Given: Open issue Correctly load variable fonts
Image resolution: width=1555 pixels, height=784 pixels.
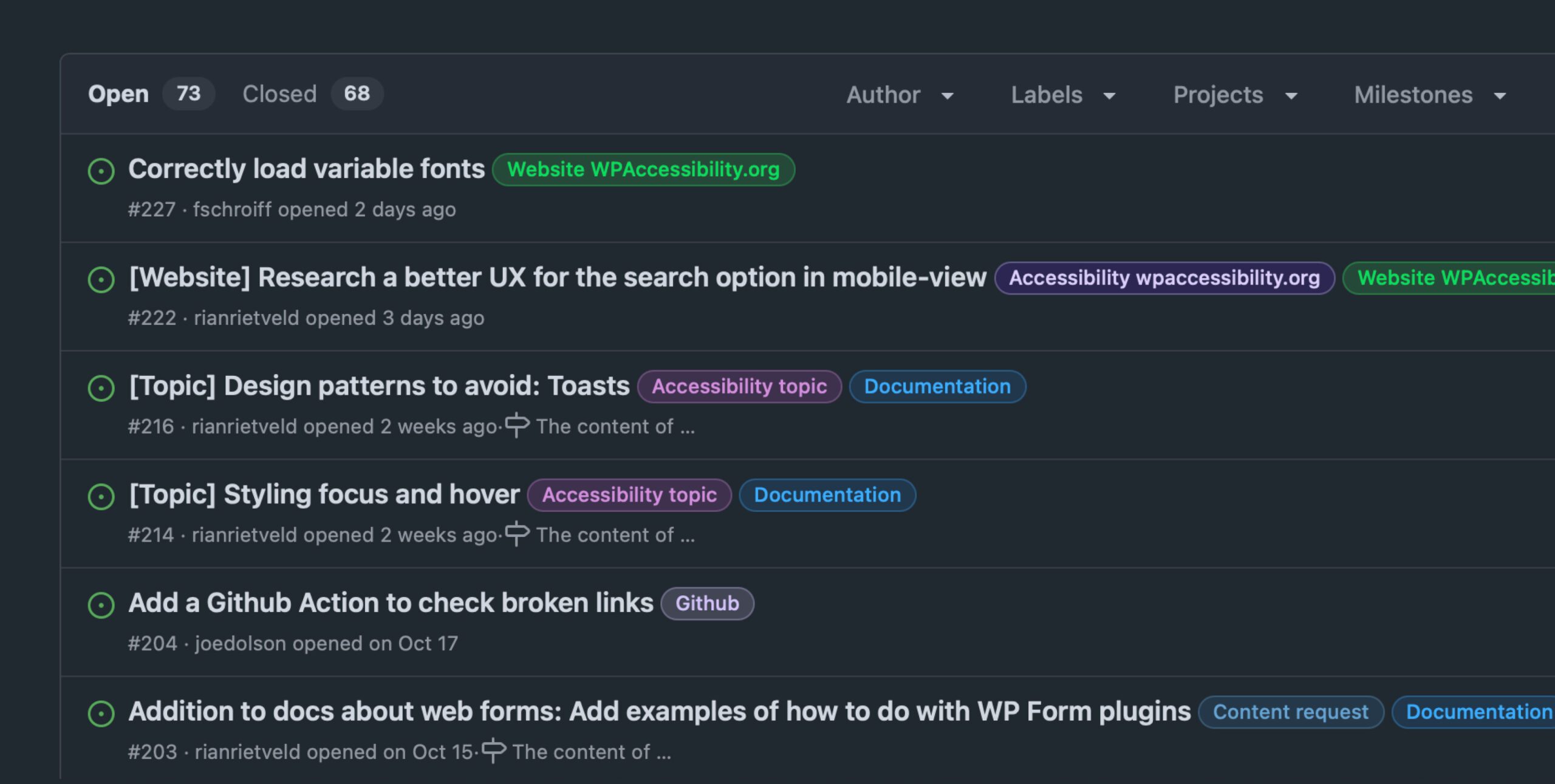Looking at the screenshot, I should coord(306,169).
